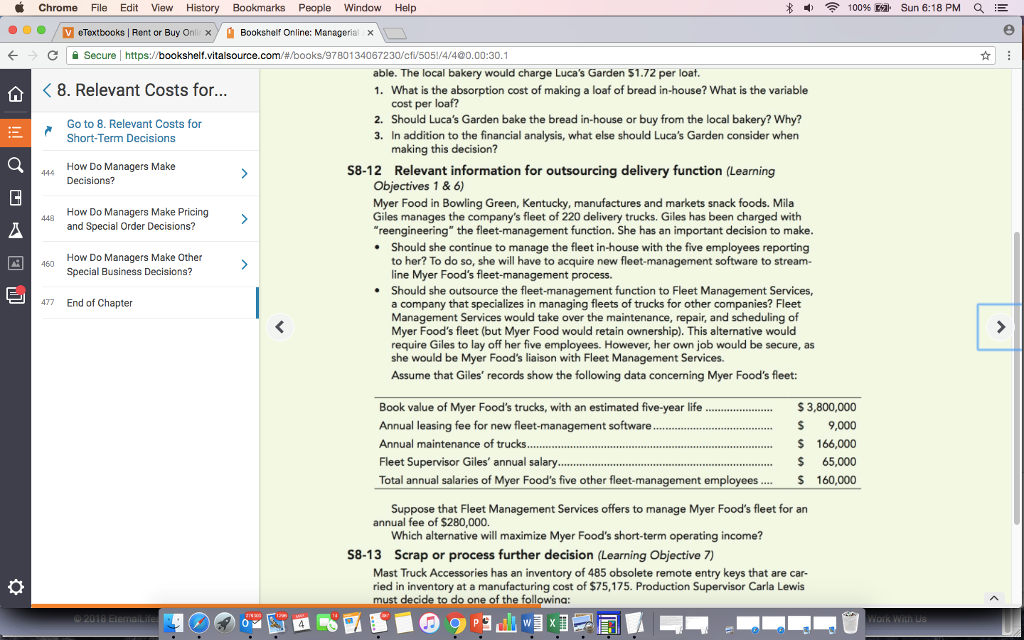Open Google Chrome in the dock
1024x640 pixels.
tap(455, 623)
